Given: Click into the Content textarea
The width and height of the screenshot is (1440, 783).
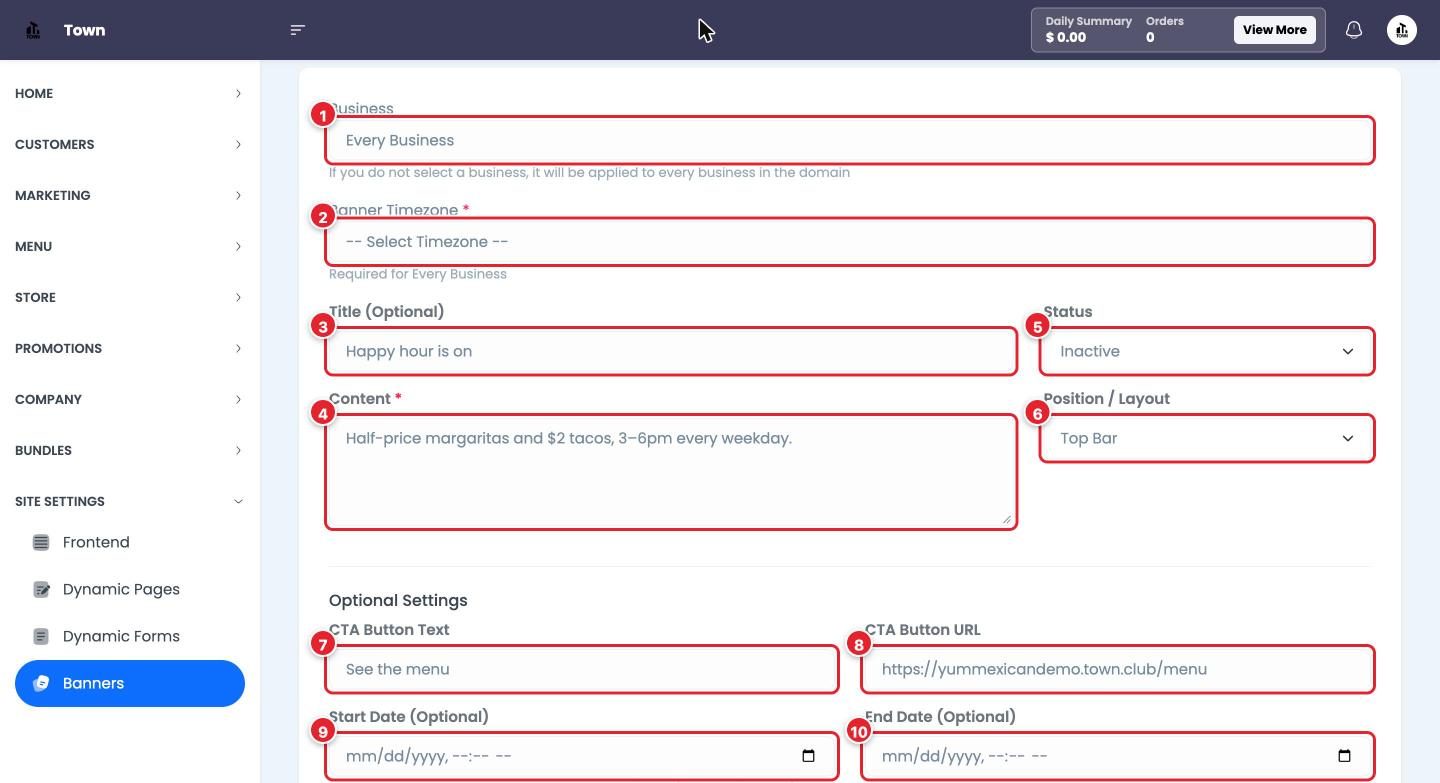Looking at the screenshot, I should coord(671,472).
